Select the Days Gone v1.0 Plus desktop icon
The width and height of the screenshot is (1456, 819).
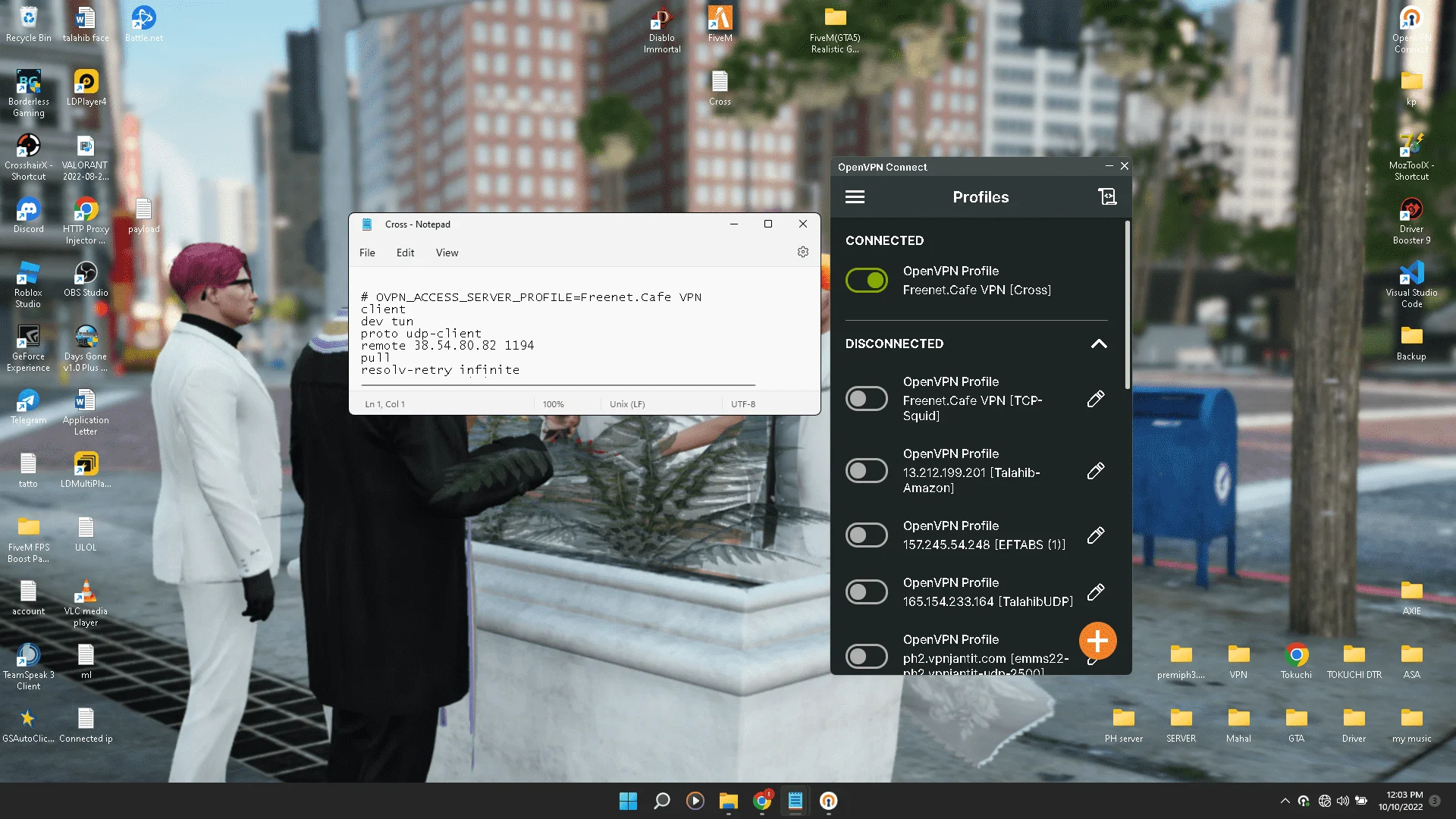click(86, 349)
